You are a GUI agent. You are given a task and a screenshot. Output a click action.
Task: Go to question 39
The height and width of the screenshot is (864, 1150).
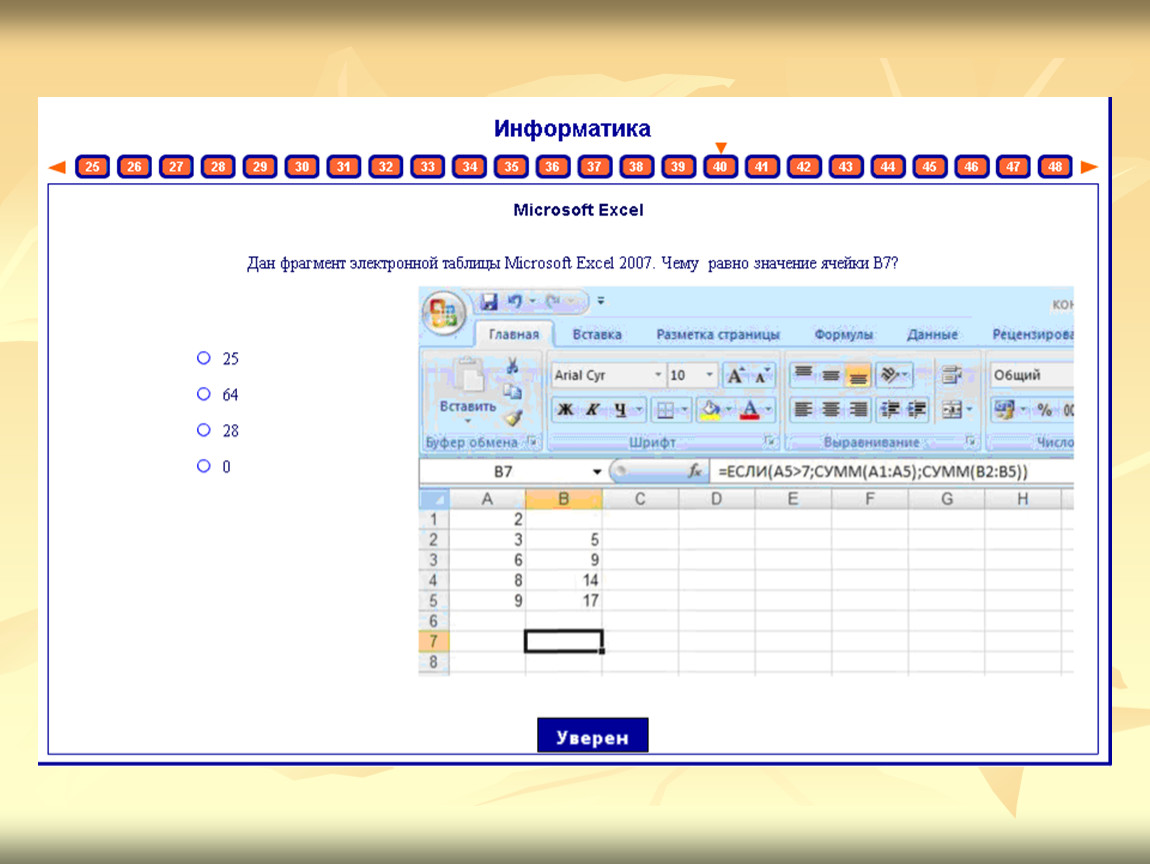678,166
